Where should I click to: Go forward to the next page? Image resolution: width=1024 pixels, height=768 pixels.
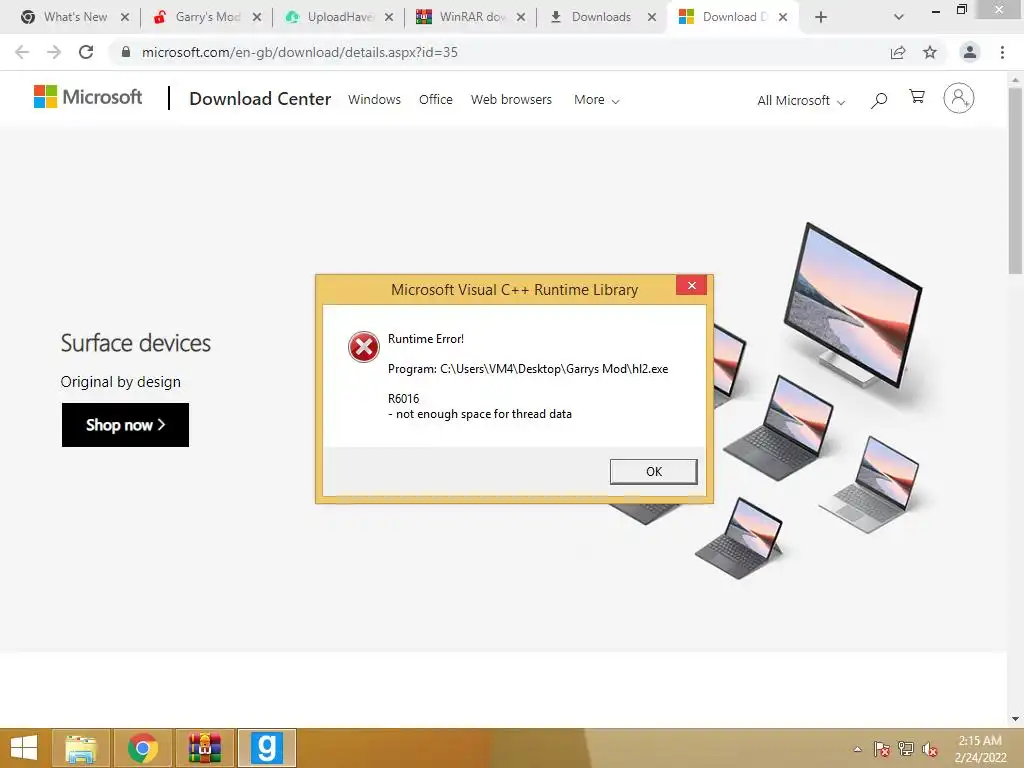(x=54, y=52)
